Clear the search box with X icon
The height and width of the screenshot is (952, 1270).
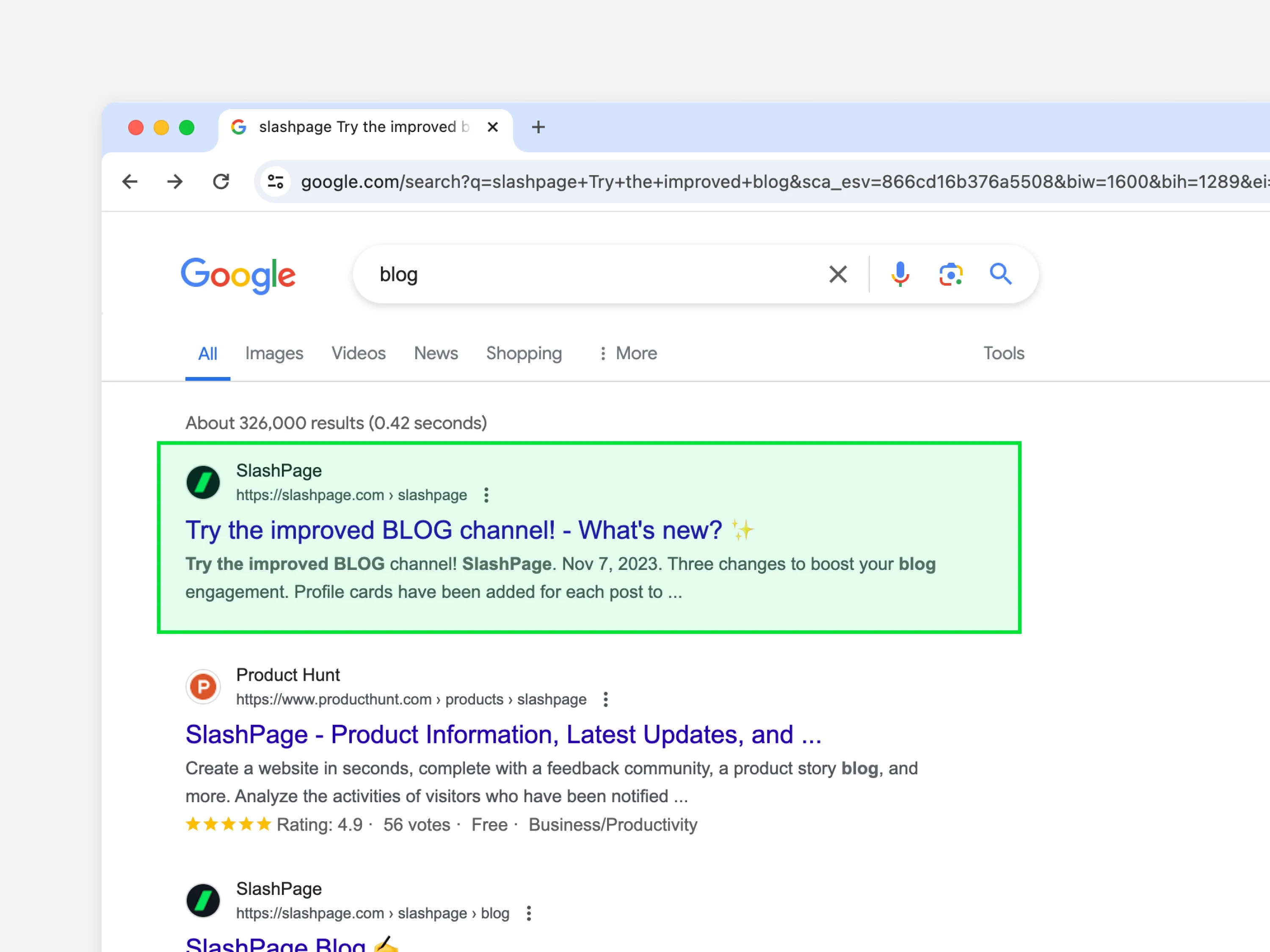[838, 274]
